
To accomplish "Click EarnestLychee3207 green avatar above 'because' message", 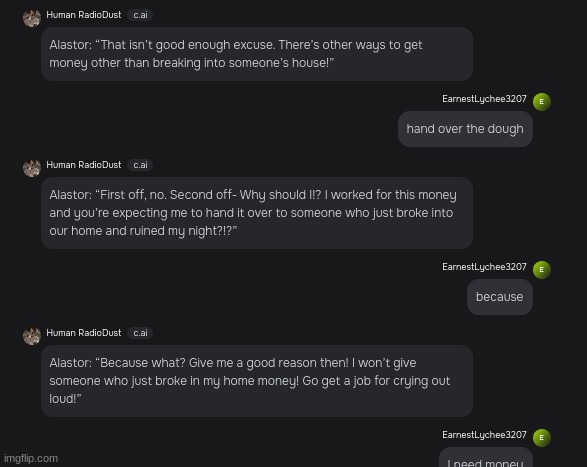I will [542, 270].
